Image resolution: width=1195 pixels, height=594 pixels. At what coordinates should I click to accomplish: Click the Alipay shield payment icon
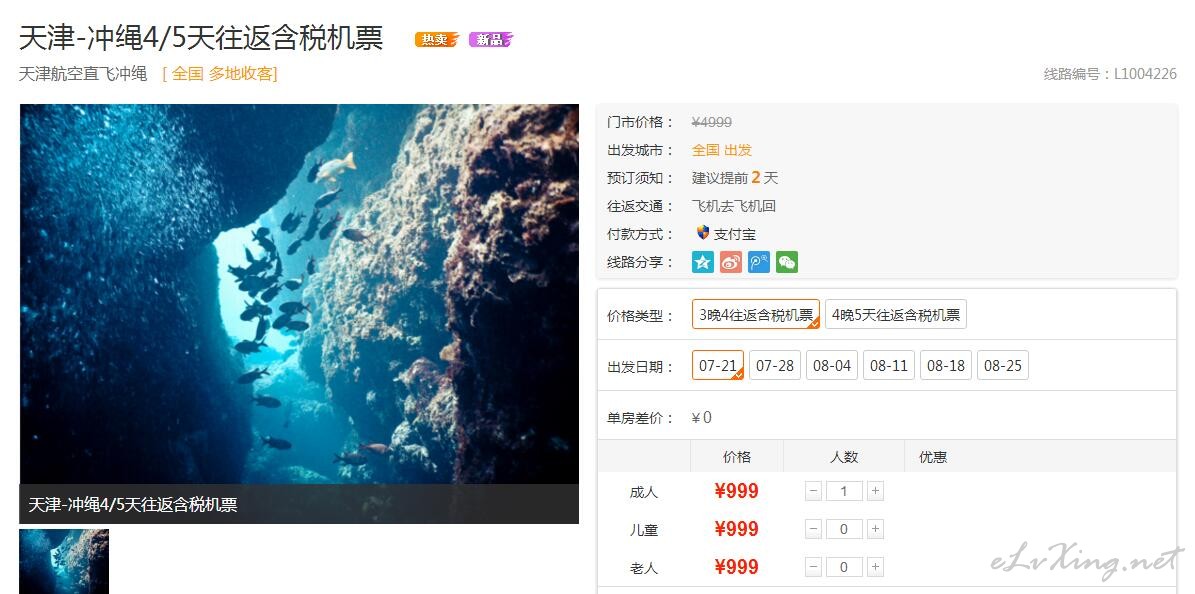pyautogui.click(x=703, y=233)
